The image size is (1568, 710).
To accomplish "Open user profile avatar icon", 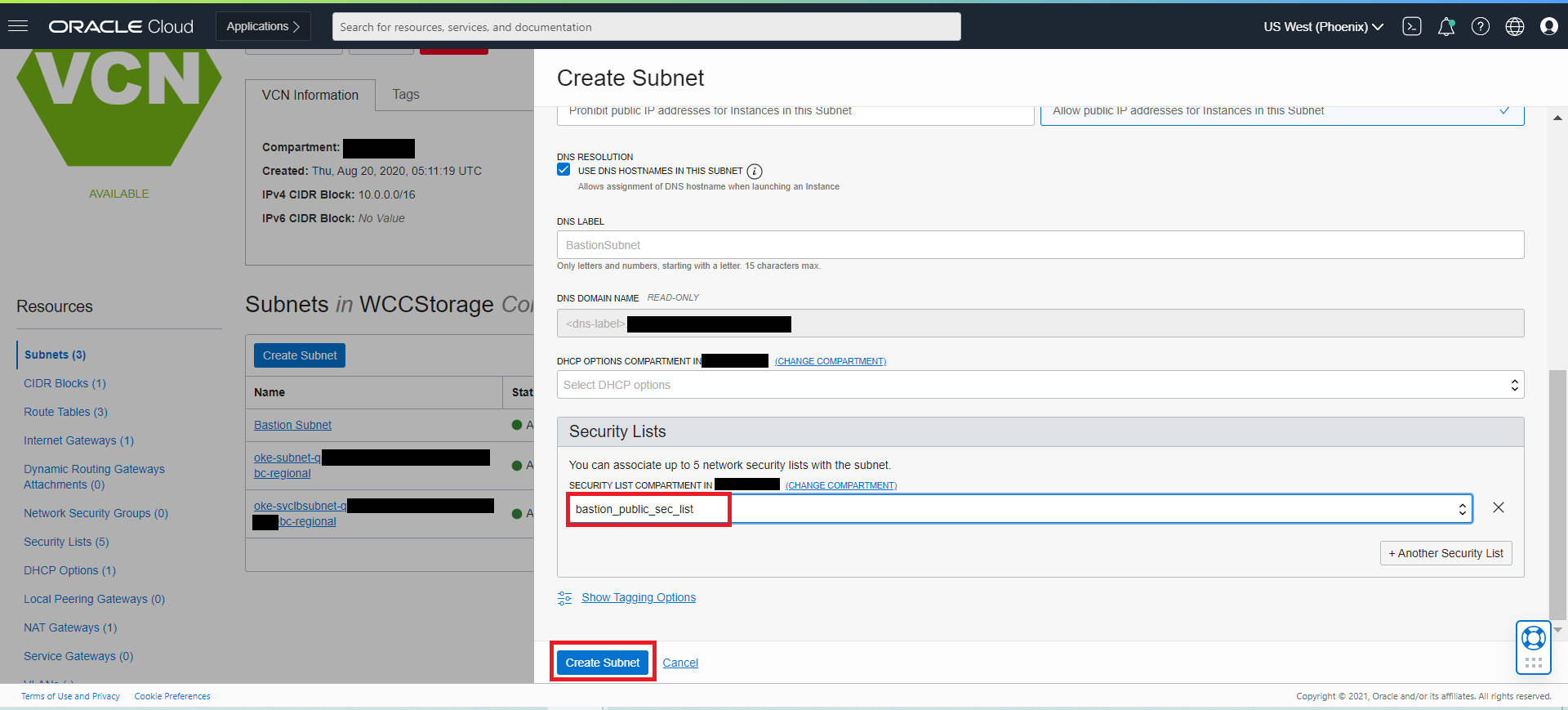I will 1549,26.
